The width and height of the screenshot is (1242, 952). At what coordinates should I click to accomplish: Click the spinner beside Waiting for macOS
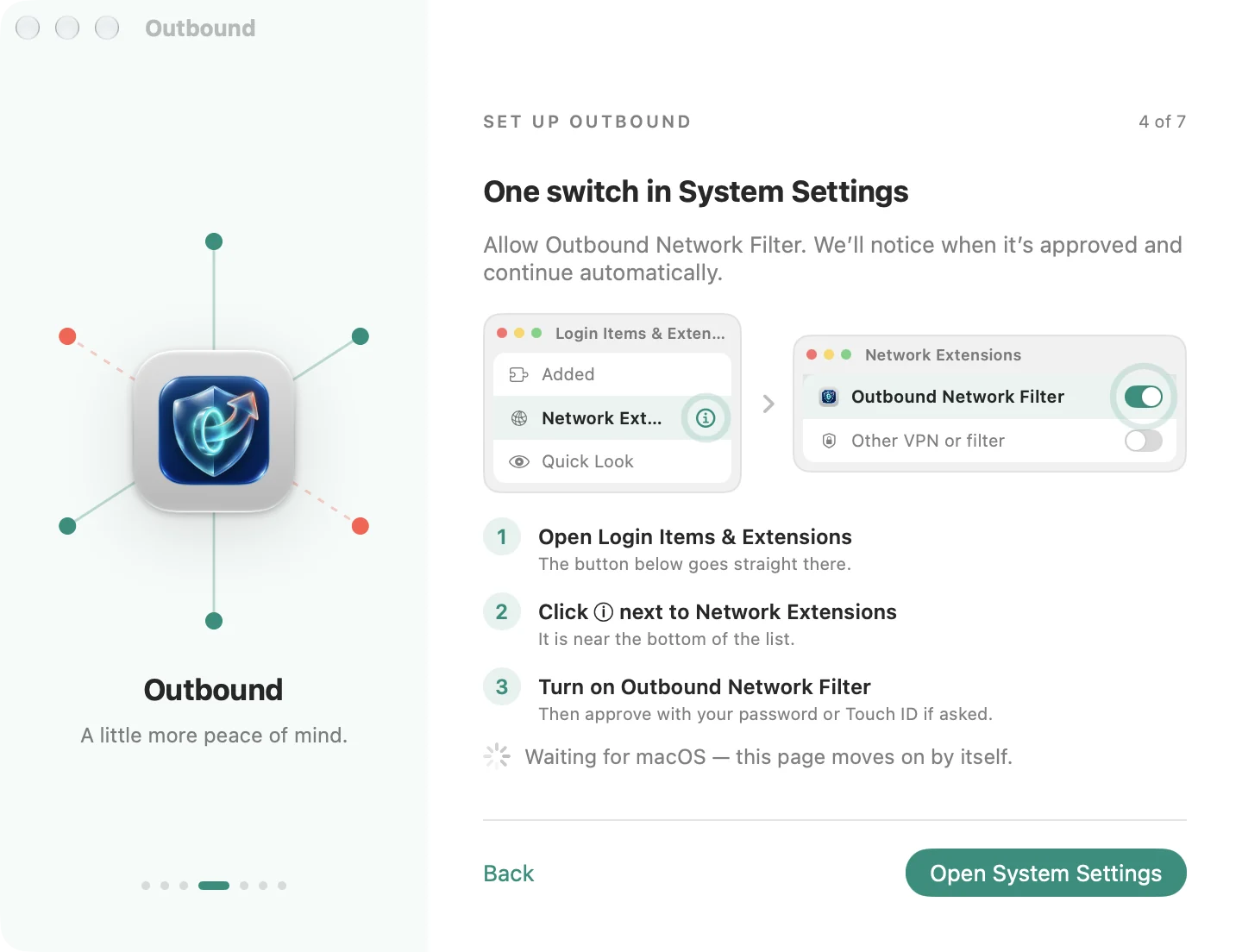[497, 756]
